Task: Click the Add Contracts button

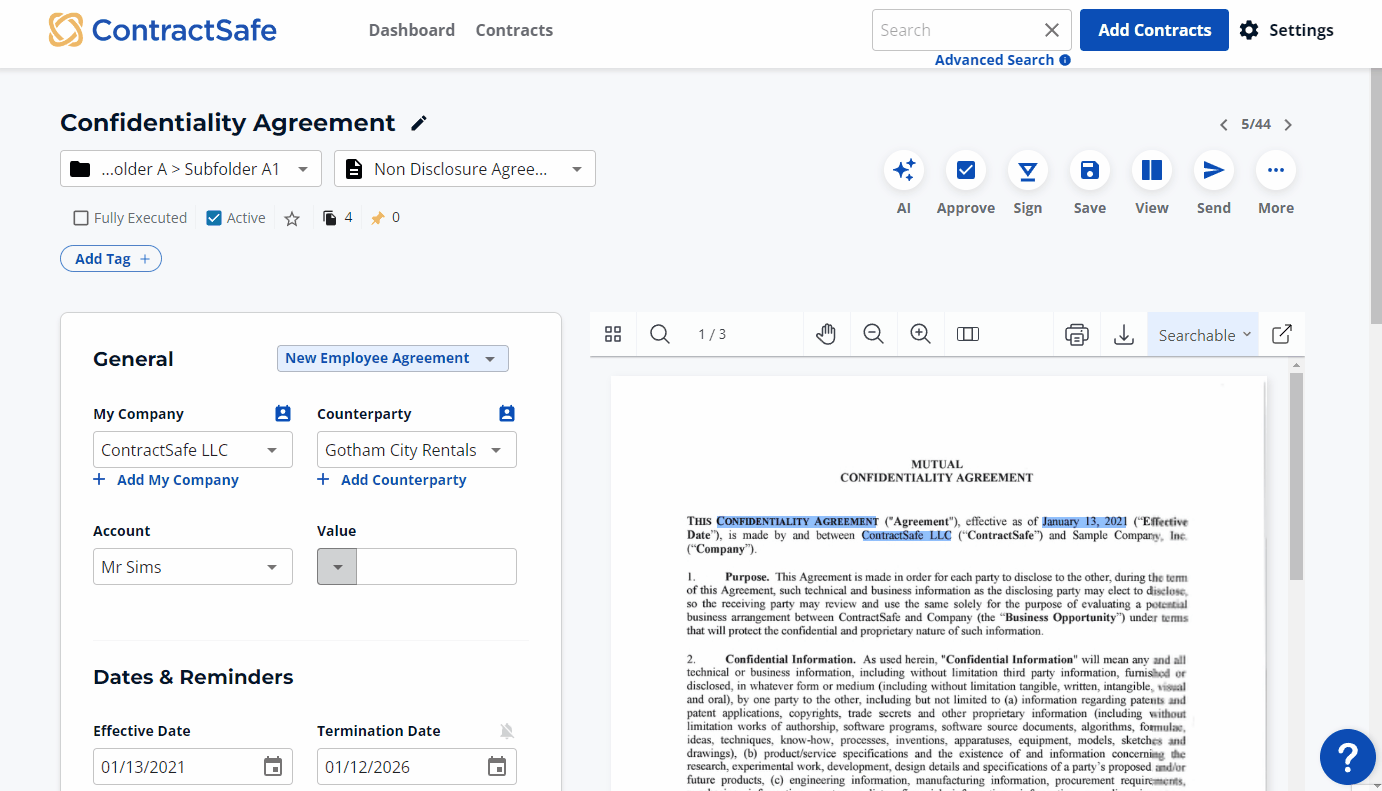Action: point(1154,30)
